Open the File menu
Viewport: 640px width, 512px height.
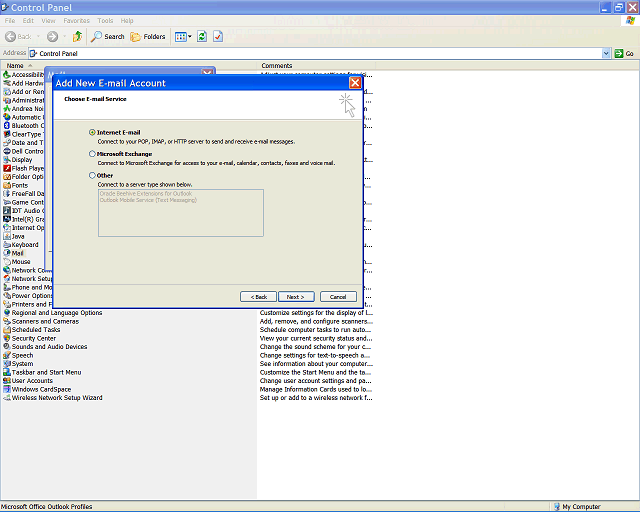pos(10,20)
